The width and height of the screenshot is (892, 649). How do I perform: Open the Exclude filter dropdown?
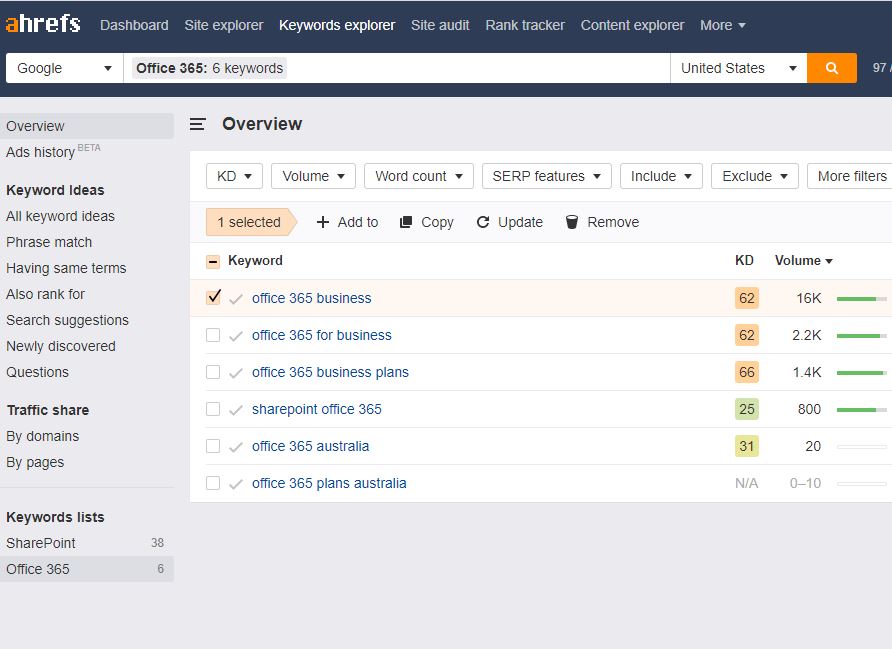755,176
